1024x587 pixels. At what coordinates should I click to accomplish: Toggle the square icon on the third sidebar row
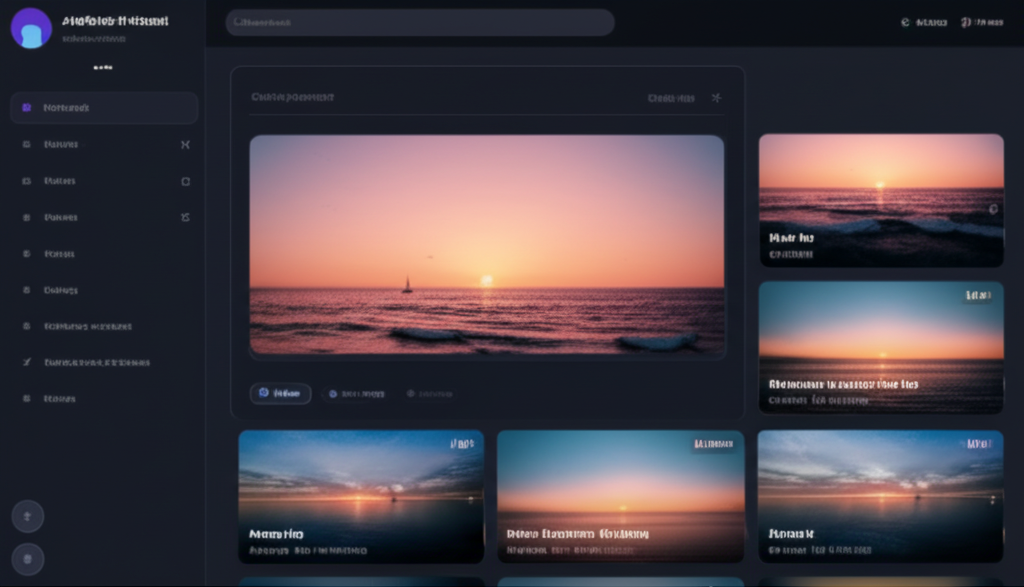pos(185,181)
